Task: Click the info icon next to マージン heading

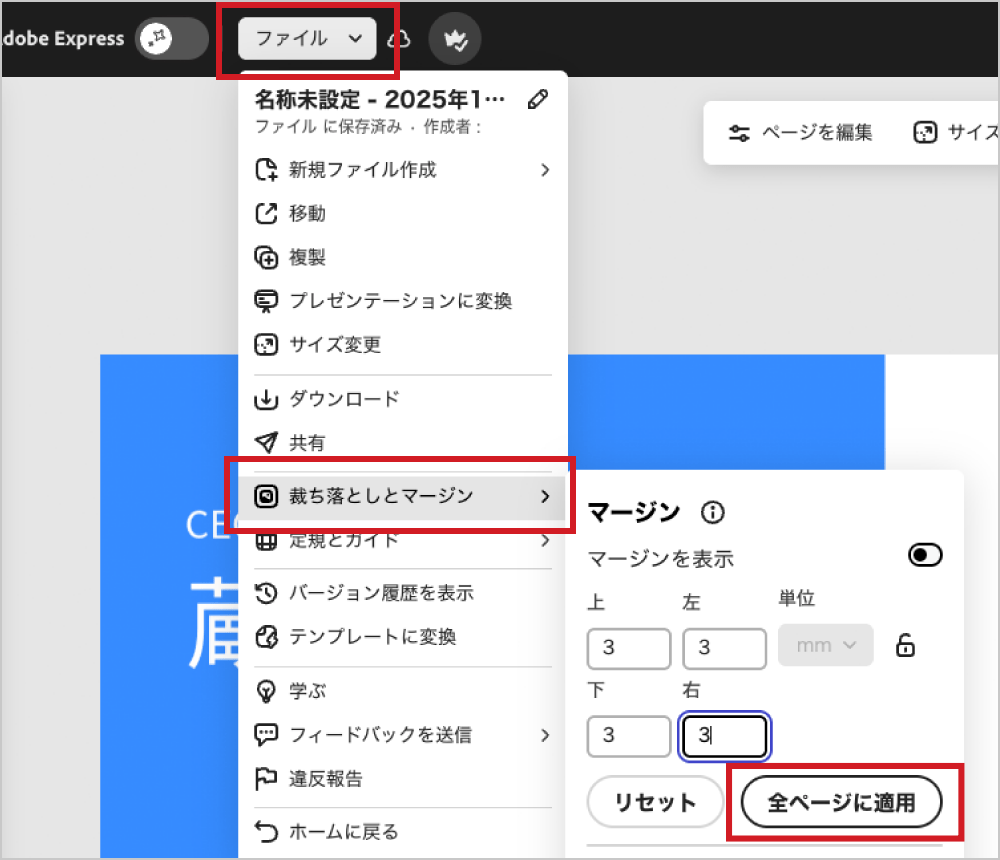Action: (x=711, y=513)
